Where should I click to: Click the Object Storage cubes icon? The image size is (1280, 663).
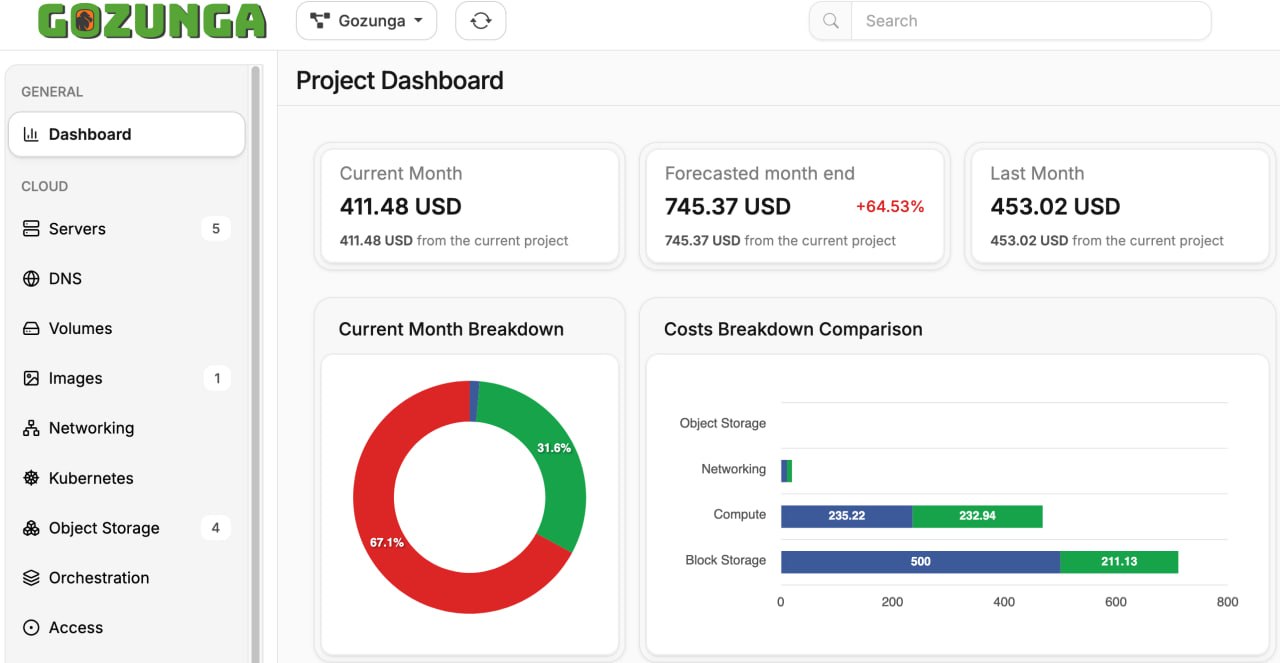pos(31,528)
